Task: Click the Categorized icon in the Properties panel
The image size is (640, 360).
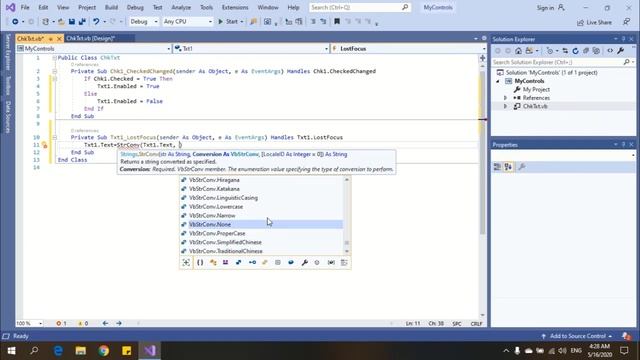Action: 497,167
